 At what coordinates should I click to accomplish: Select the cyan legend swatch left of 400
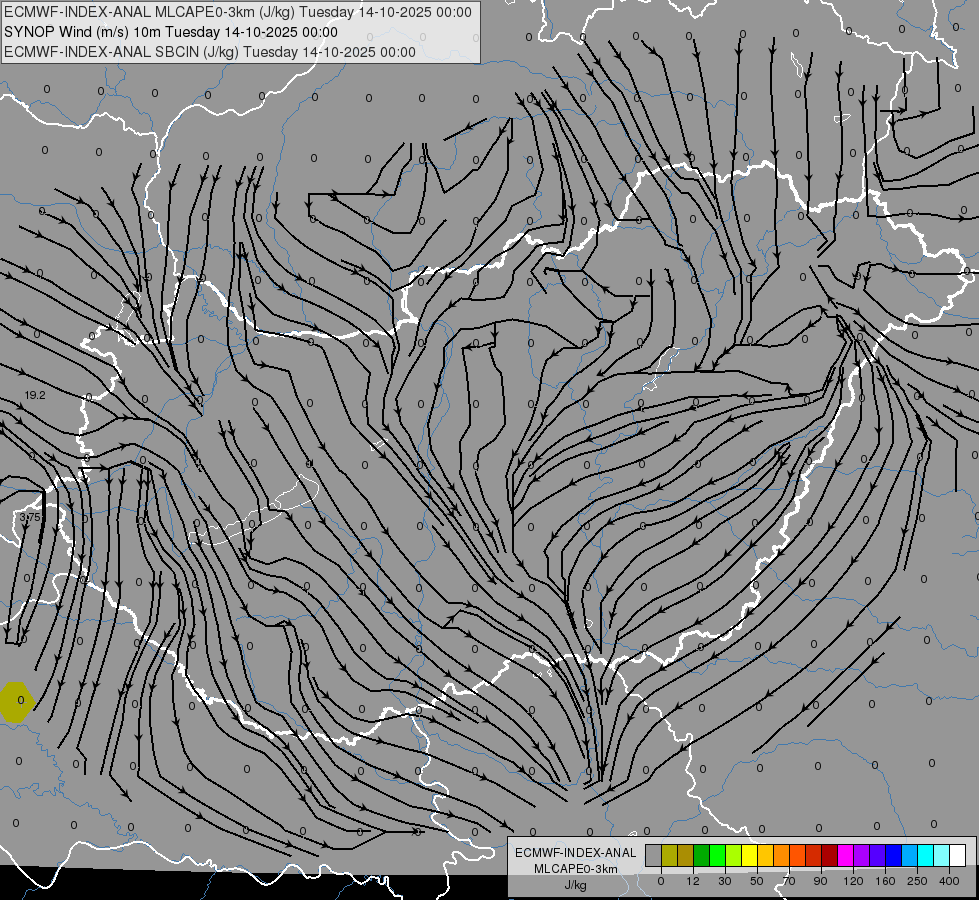(926, 855)
